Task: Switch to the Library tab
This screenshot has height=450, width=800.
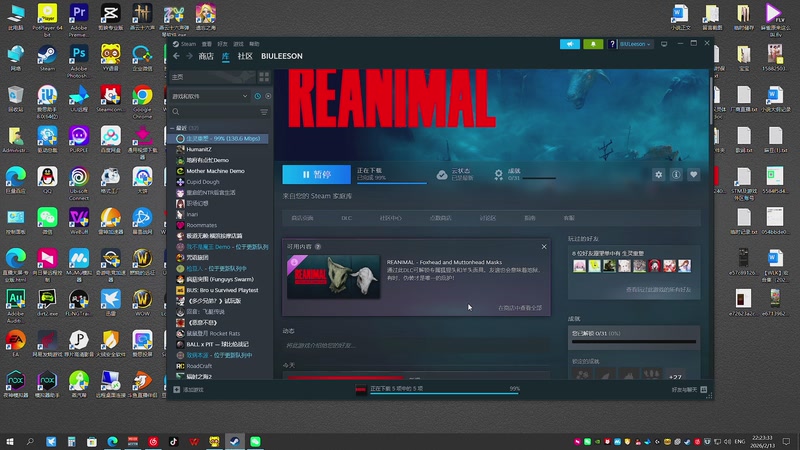Action: (x=226, y=56)
